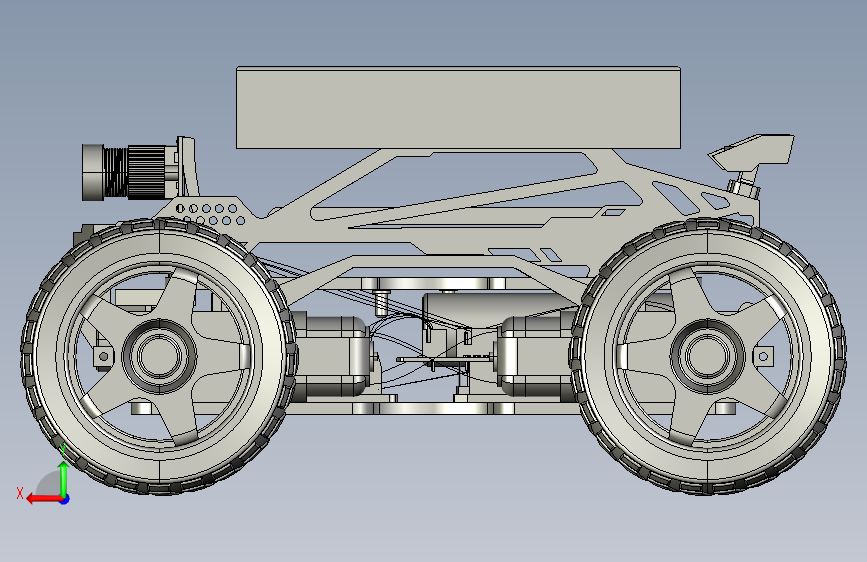Select the motor housing beside the spoiler-side wheel
This screenshot has height=562, width=867.
[x=535, y=358]
